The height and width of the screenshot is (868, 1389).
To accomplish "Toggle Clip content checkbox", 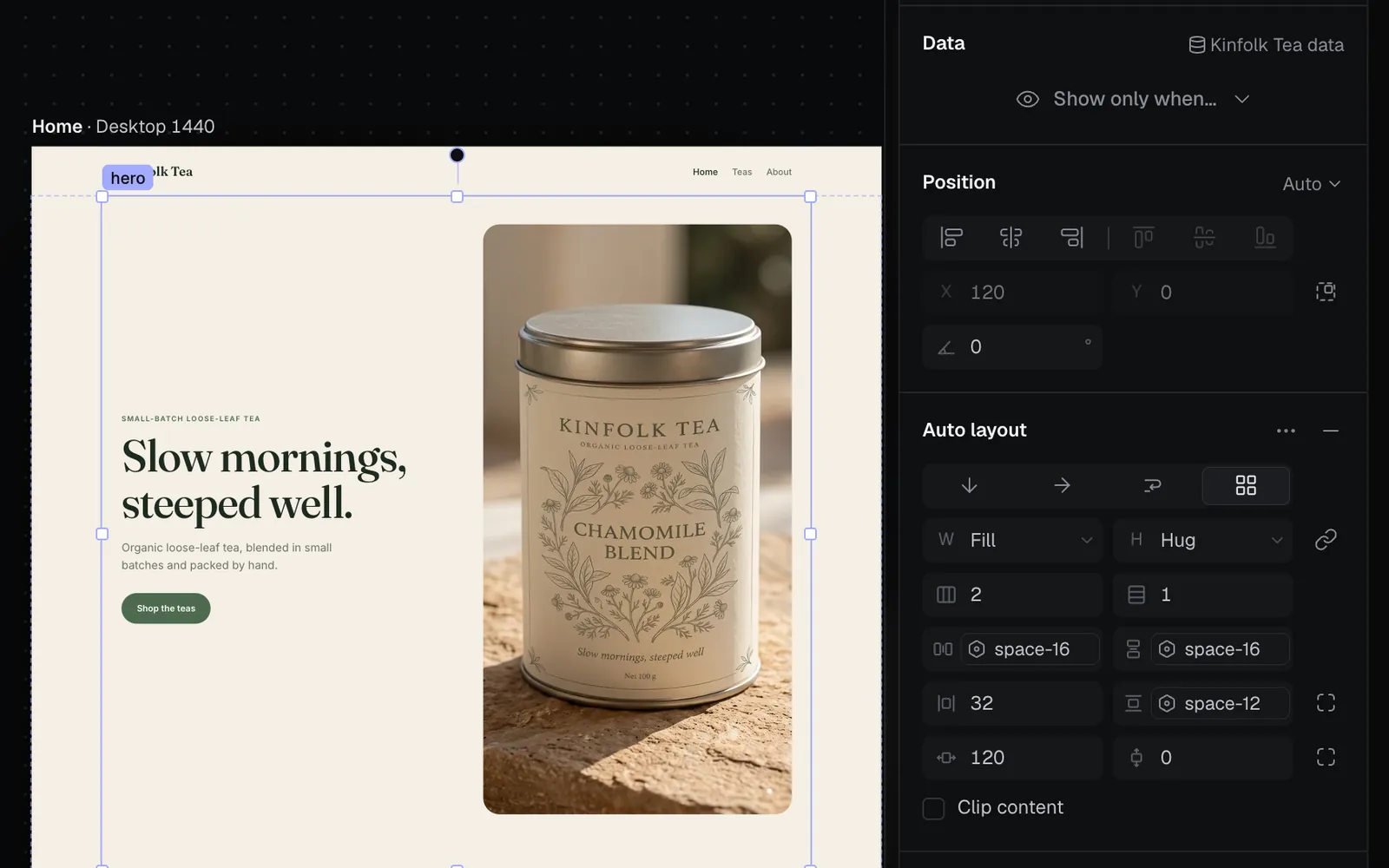I will tap(933, 808).
